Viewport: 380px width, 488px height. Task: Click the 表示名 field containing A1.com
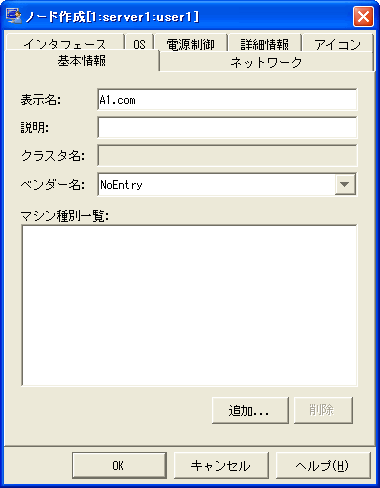tap(227, 100)
